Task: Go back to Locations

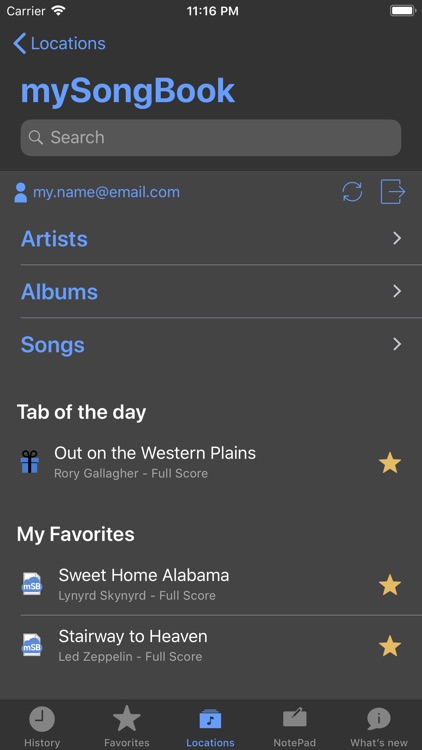Action: (59, 44)
